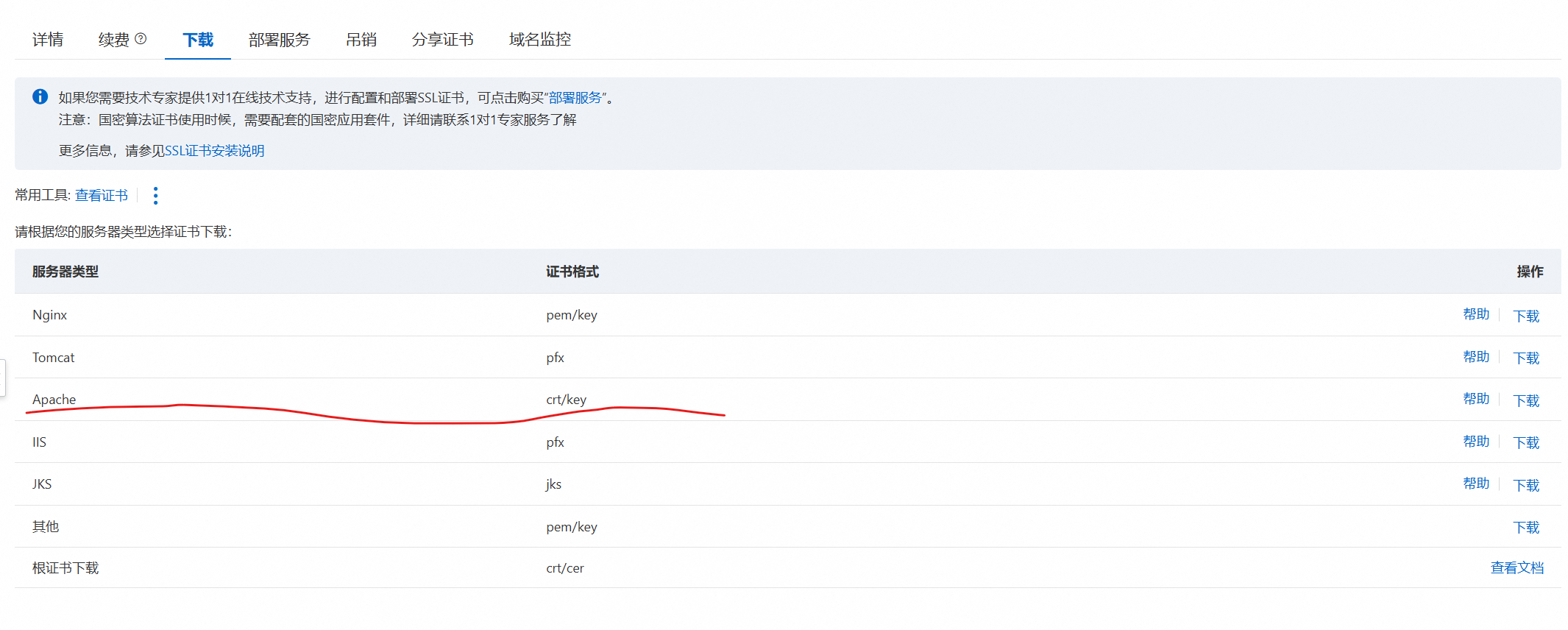This screenshot has height=630, width=1568.
Task: Open the three-dot more tools menu
Action: coord(155,196)
